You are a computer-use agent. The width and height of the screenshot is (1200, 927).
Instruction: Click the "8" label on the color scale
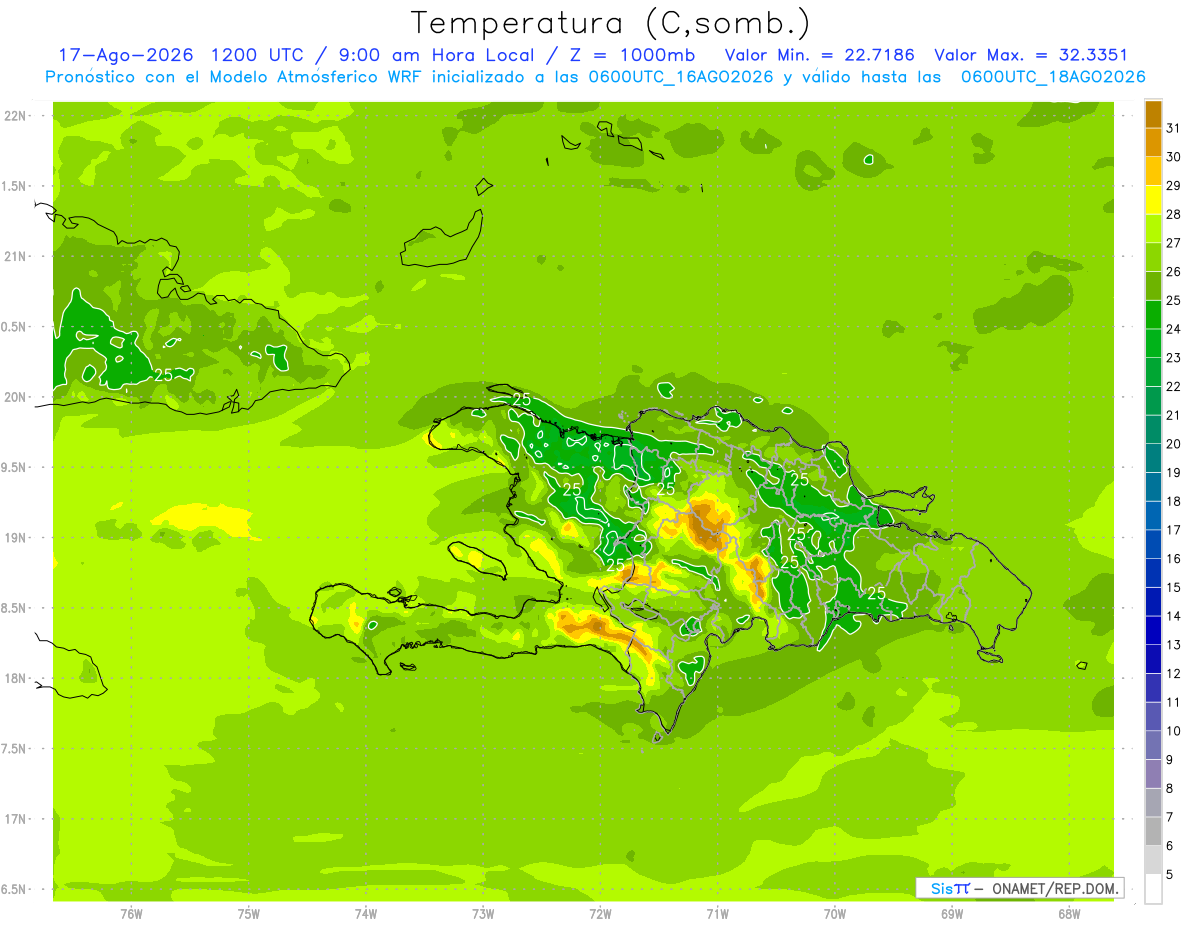(1169, 788)
